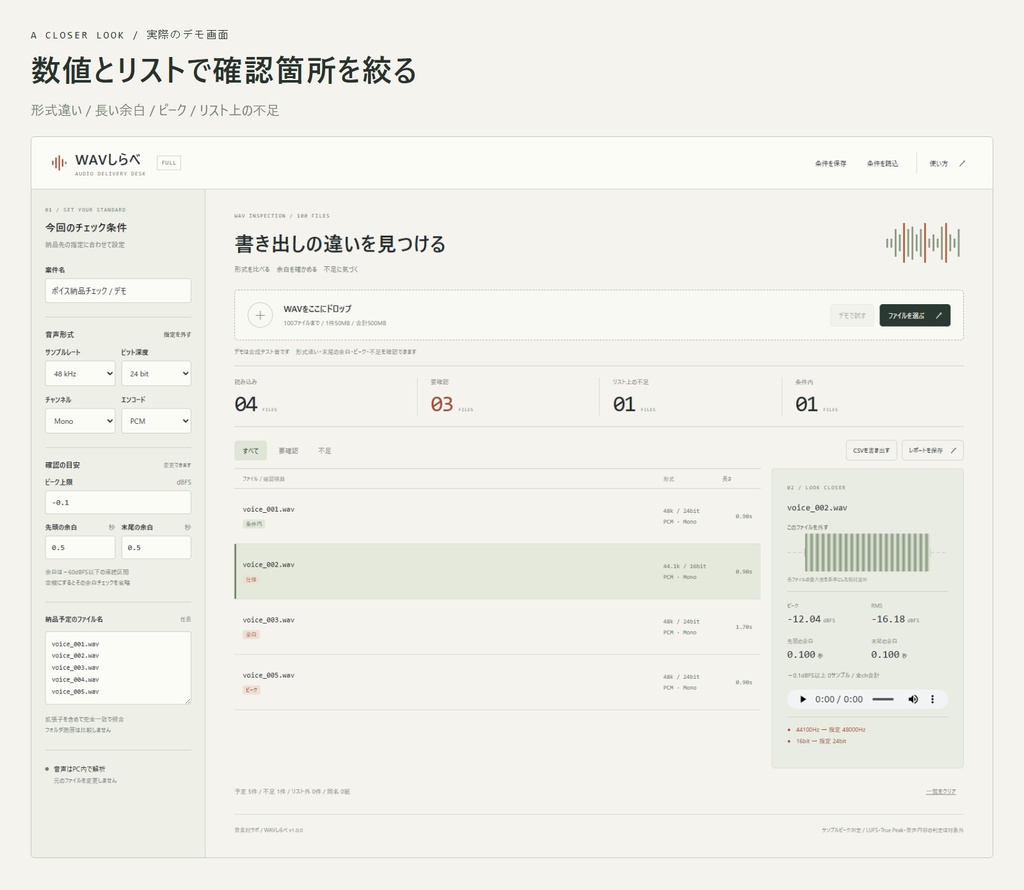Click the デモで試す button
Viewport: 1024px width, 890px height.
click(852, 315)
